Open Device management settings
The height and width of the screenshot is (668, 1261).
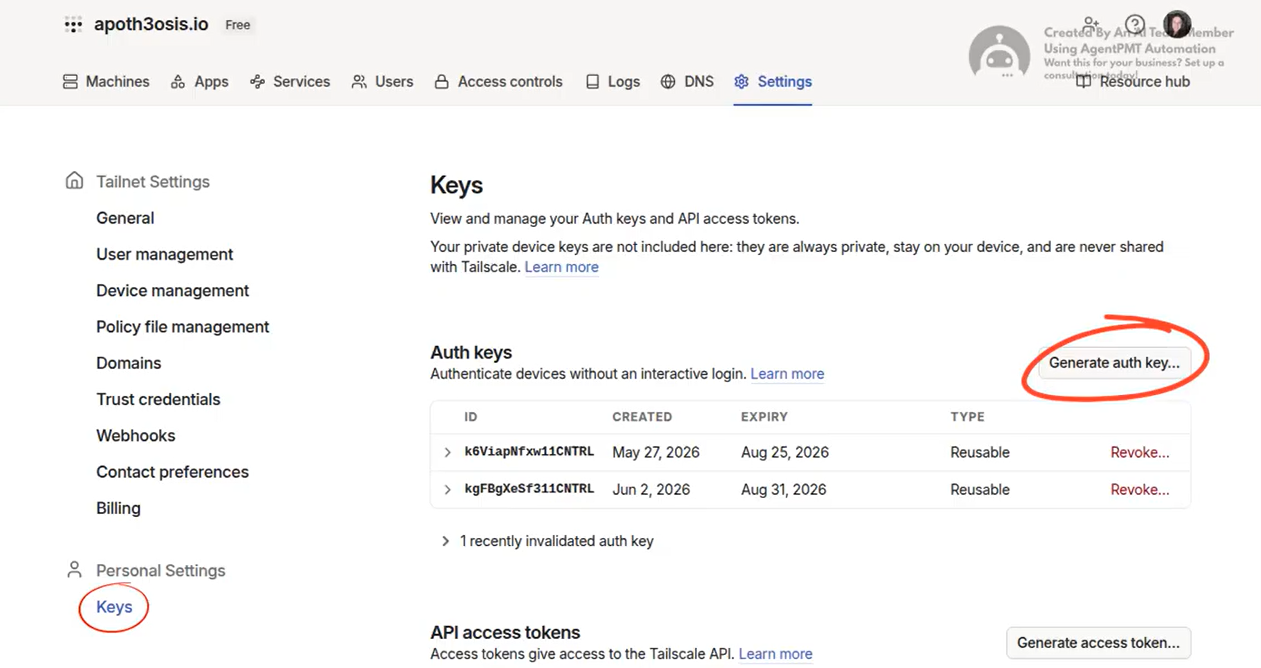[x=173, y=291]
